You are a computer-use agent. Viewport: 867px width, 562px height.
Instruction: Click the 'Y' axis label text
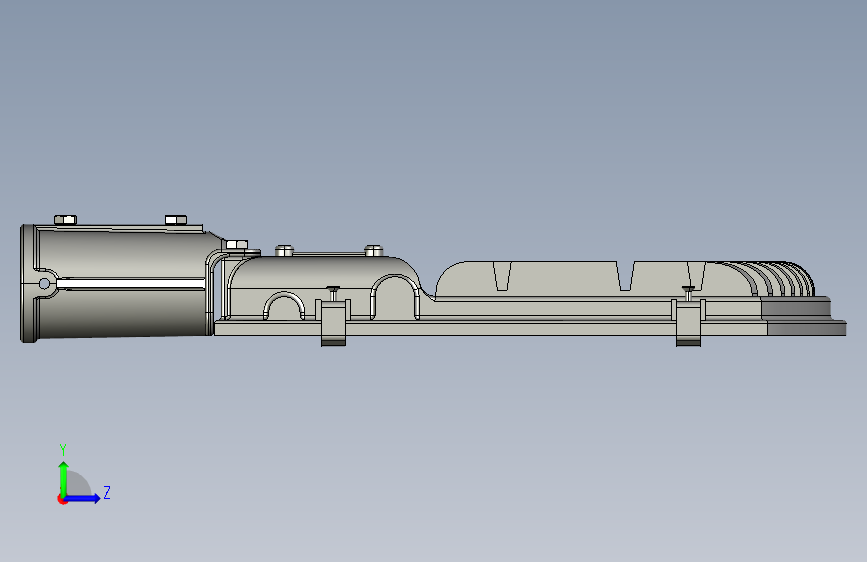coord(63,450)
